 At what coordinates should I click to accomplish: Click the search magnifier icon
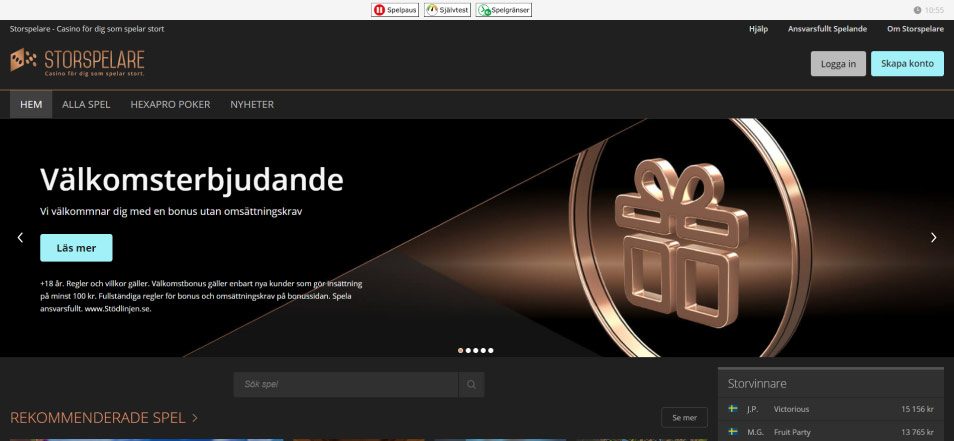(x=472, y=384)
